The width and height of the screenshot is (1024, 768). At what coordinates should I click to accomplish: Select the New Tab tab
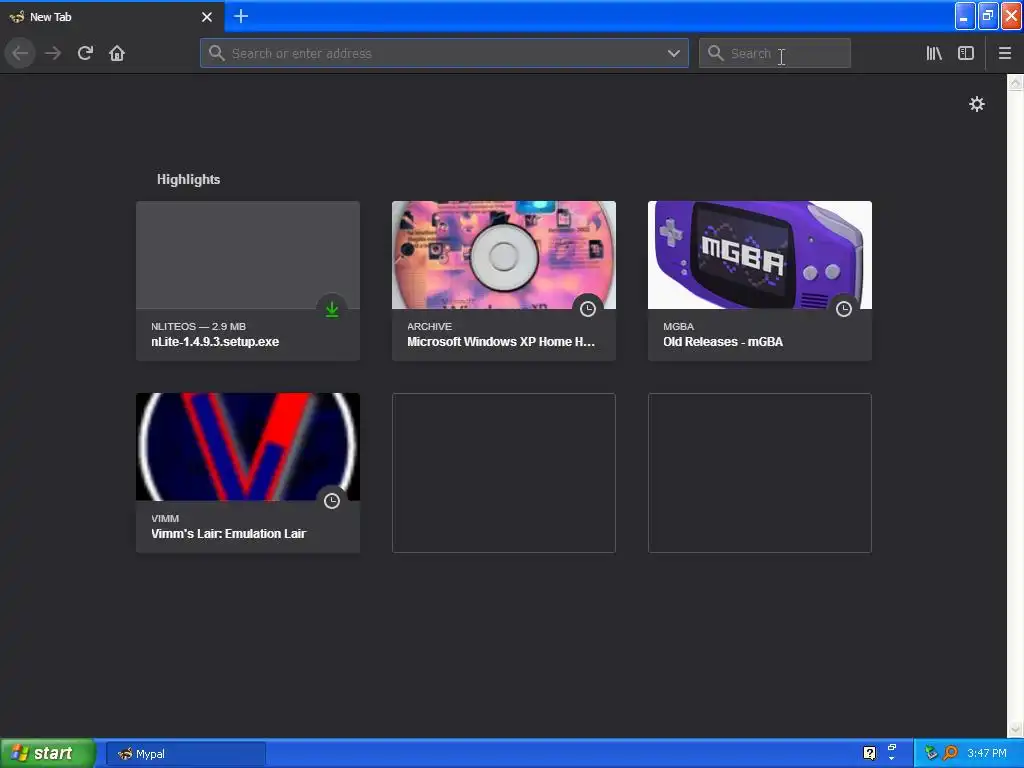(x=111, y=17)
